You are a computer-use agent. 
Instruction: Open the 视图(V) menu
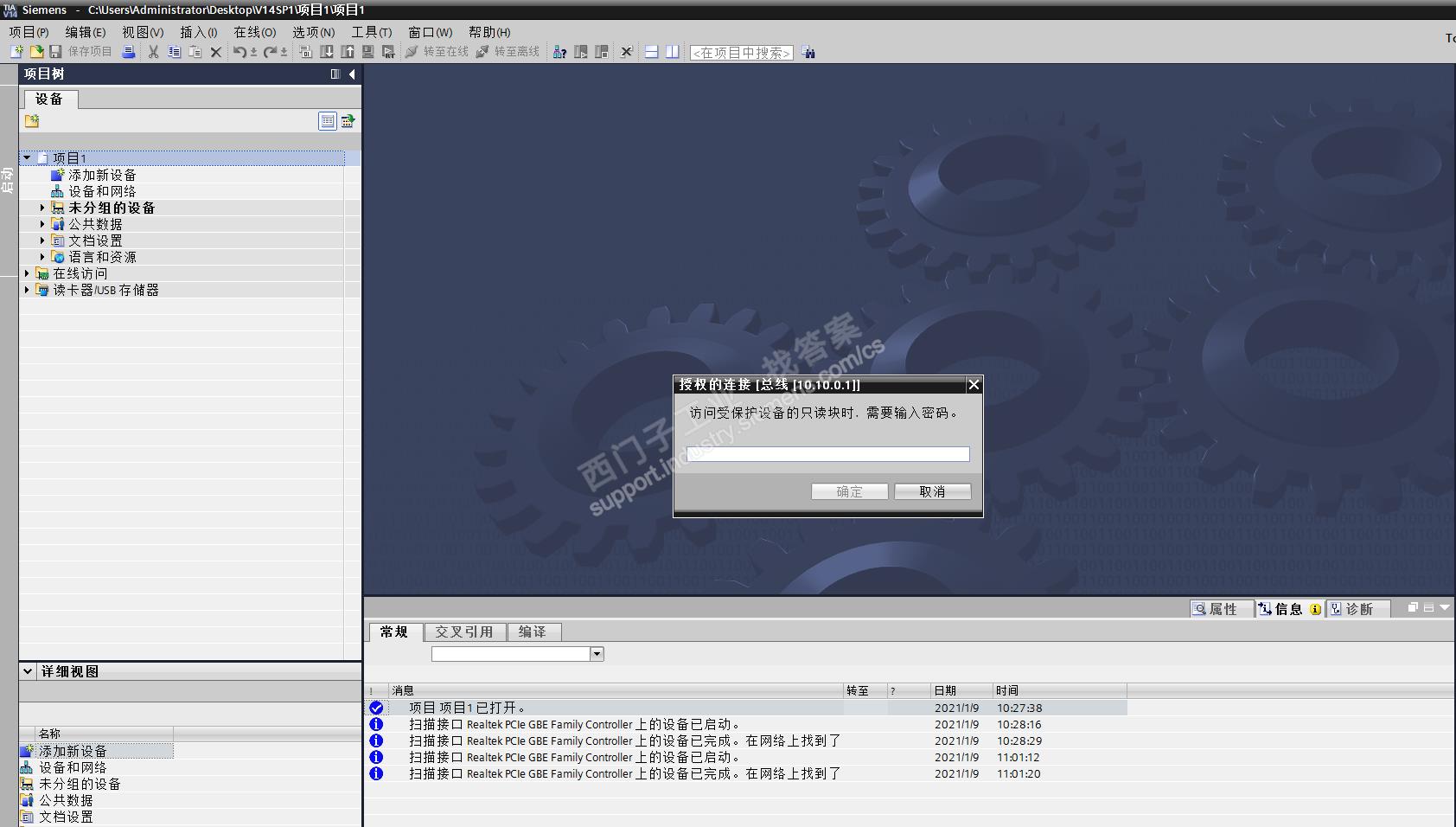coord(143,32)
